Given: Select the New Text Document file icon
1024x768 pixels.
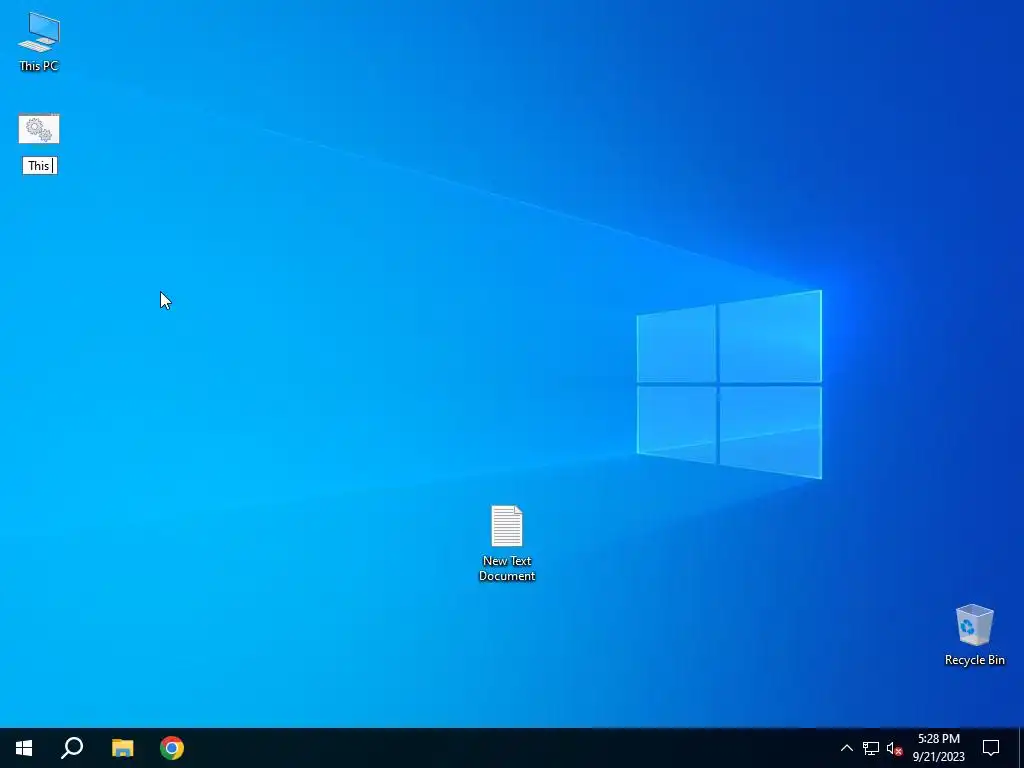Looking at the screenshot, I should point(507,526).
